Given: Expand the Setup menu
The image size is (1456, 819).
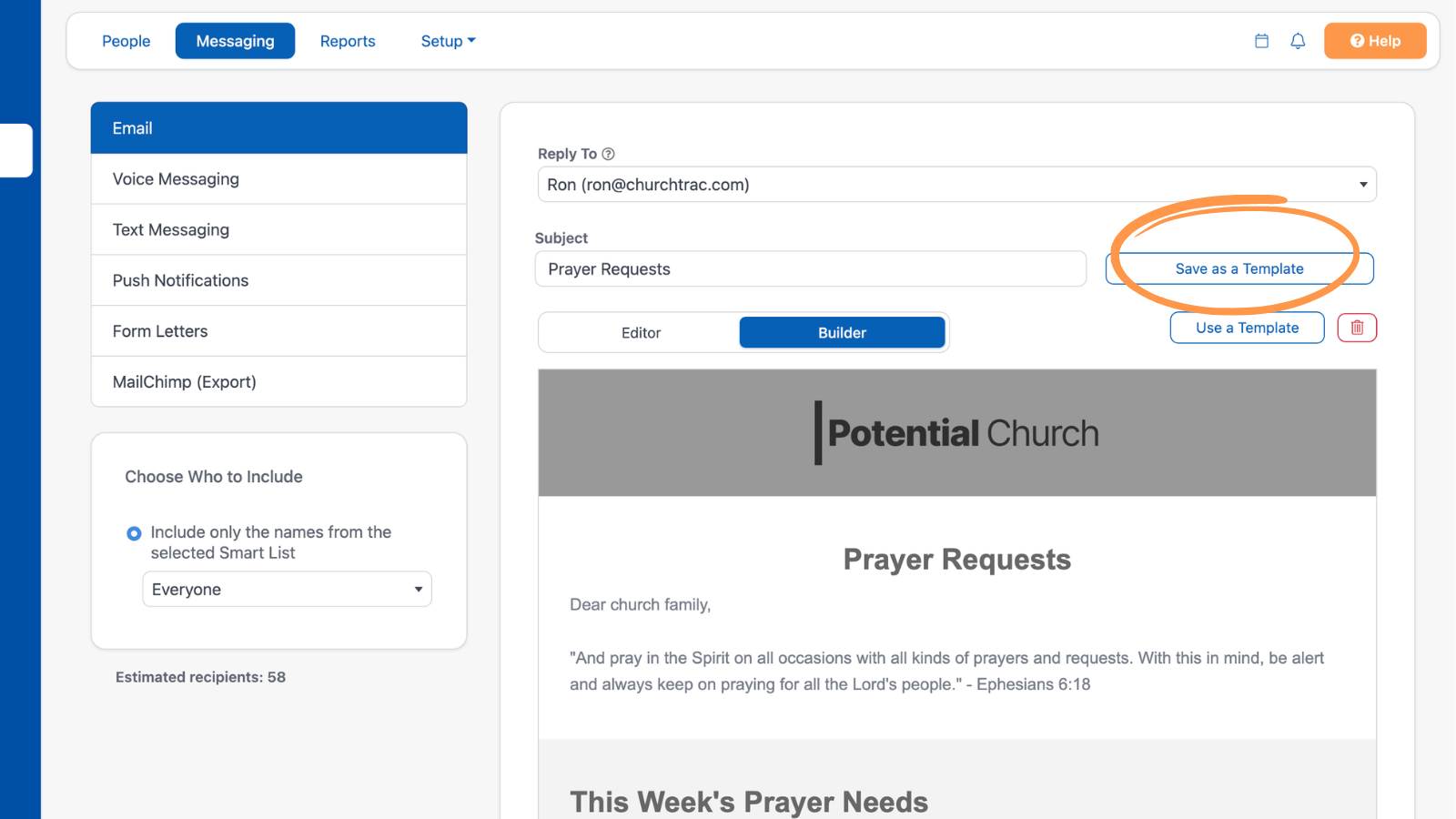Looking at the screenshot, I should tap(448, 41).
